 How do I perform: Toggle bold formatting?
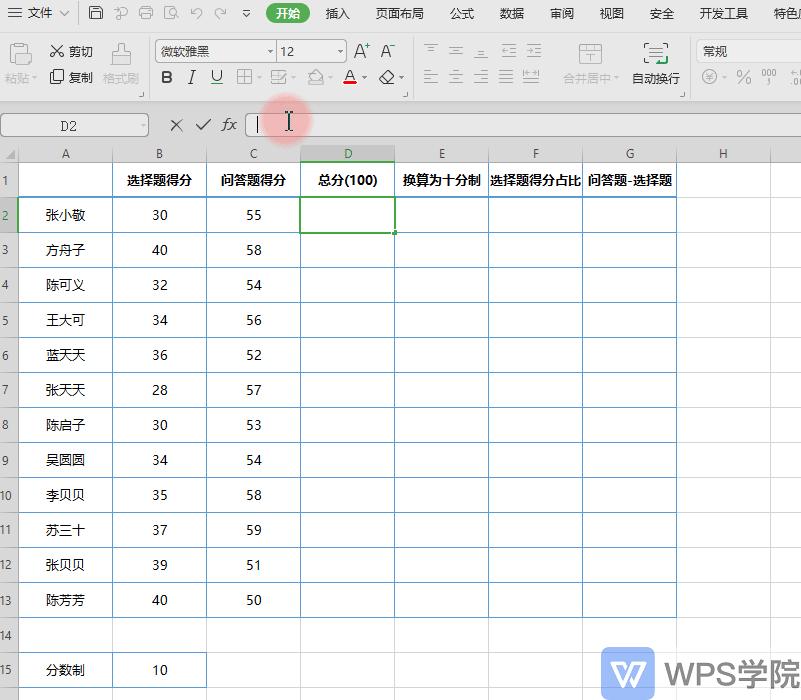point(166,77)
